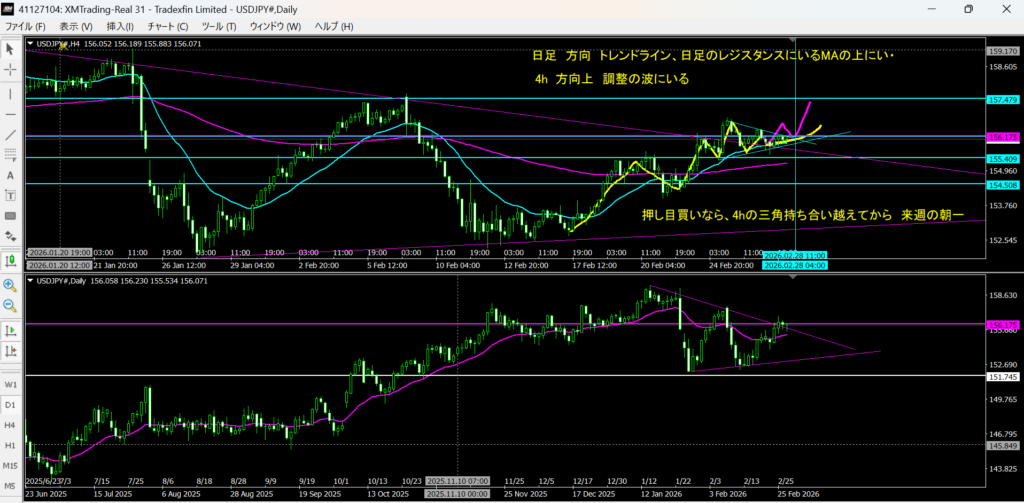Screen dimensions: 1024x503
Task: Click the zoom out magnifier icon
Action: point(10,305)
